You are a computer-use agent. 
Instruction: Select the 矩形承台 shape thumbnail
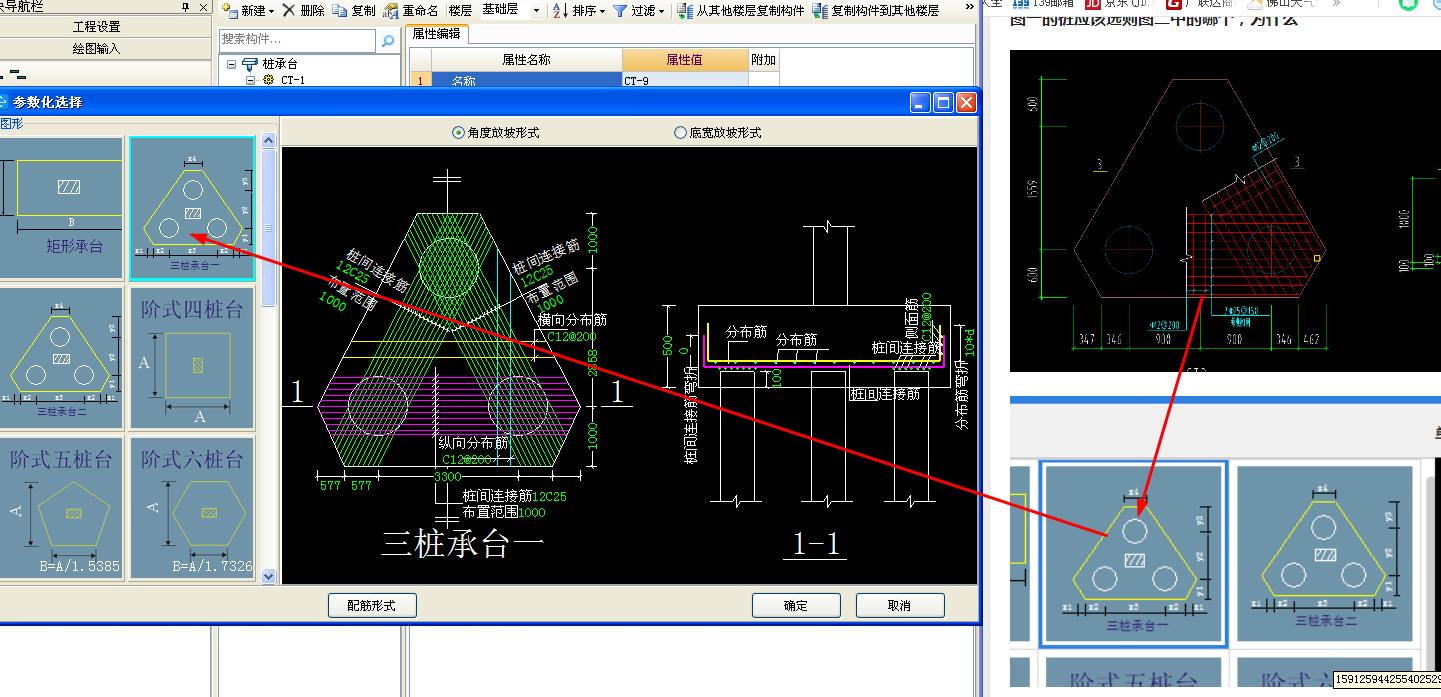(x=61, y=208)
